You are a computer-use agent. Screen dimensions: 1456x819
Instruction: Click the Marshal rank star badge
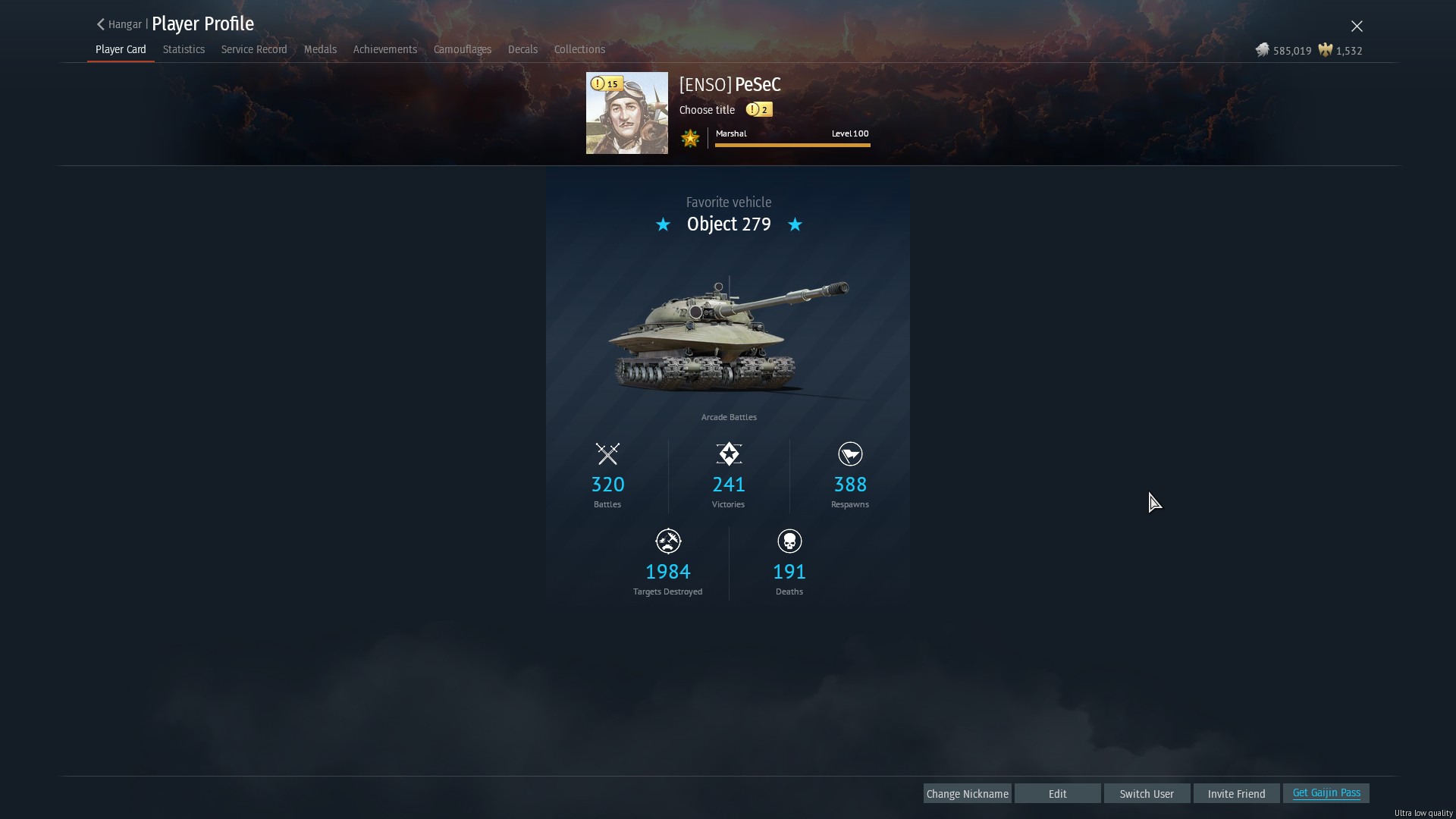click(690, 138)
